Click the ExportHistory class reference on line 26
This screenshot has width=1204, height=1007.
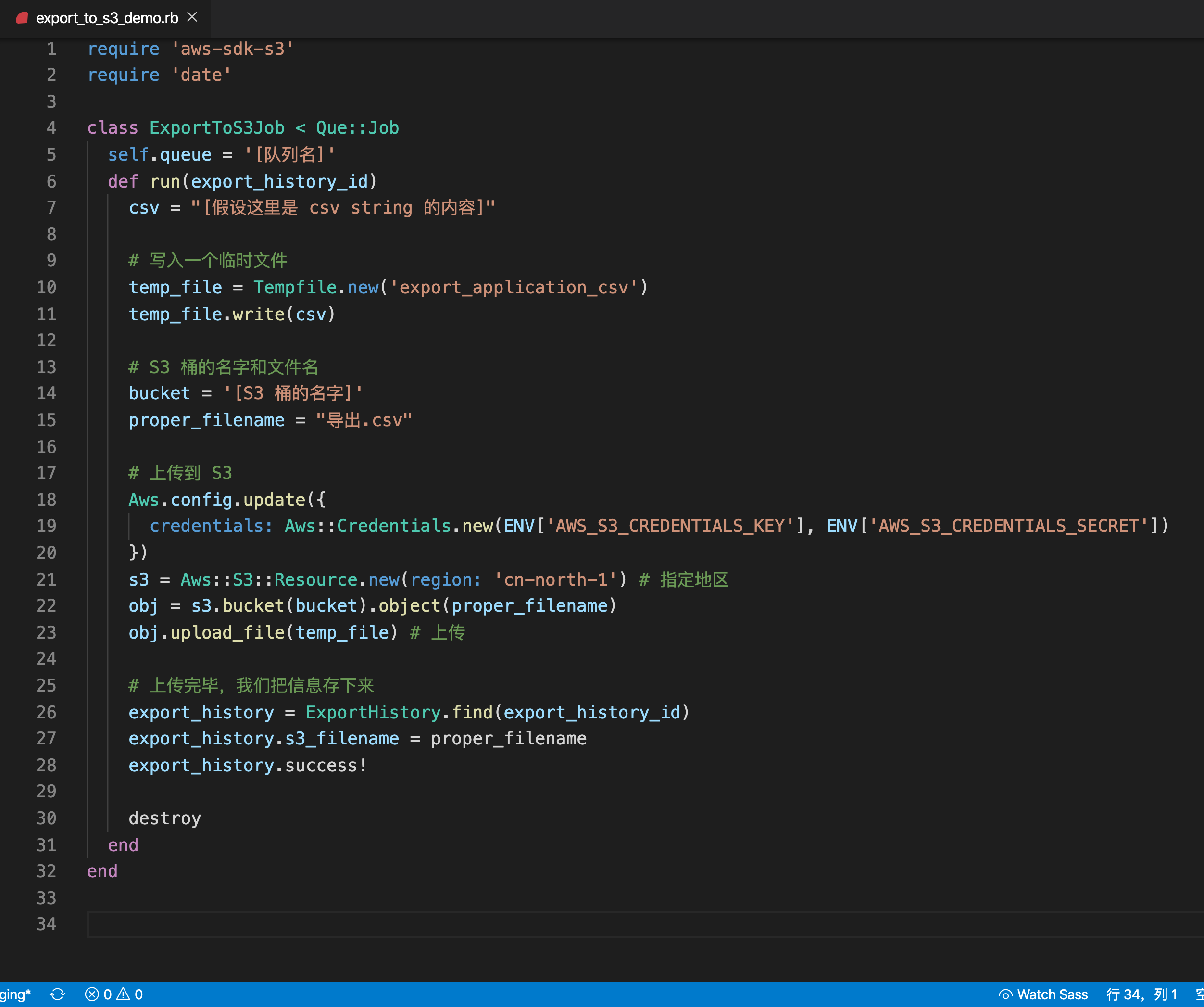click(373, 712)
